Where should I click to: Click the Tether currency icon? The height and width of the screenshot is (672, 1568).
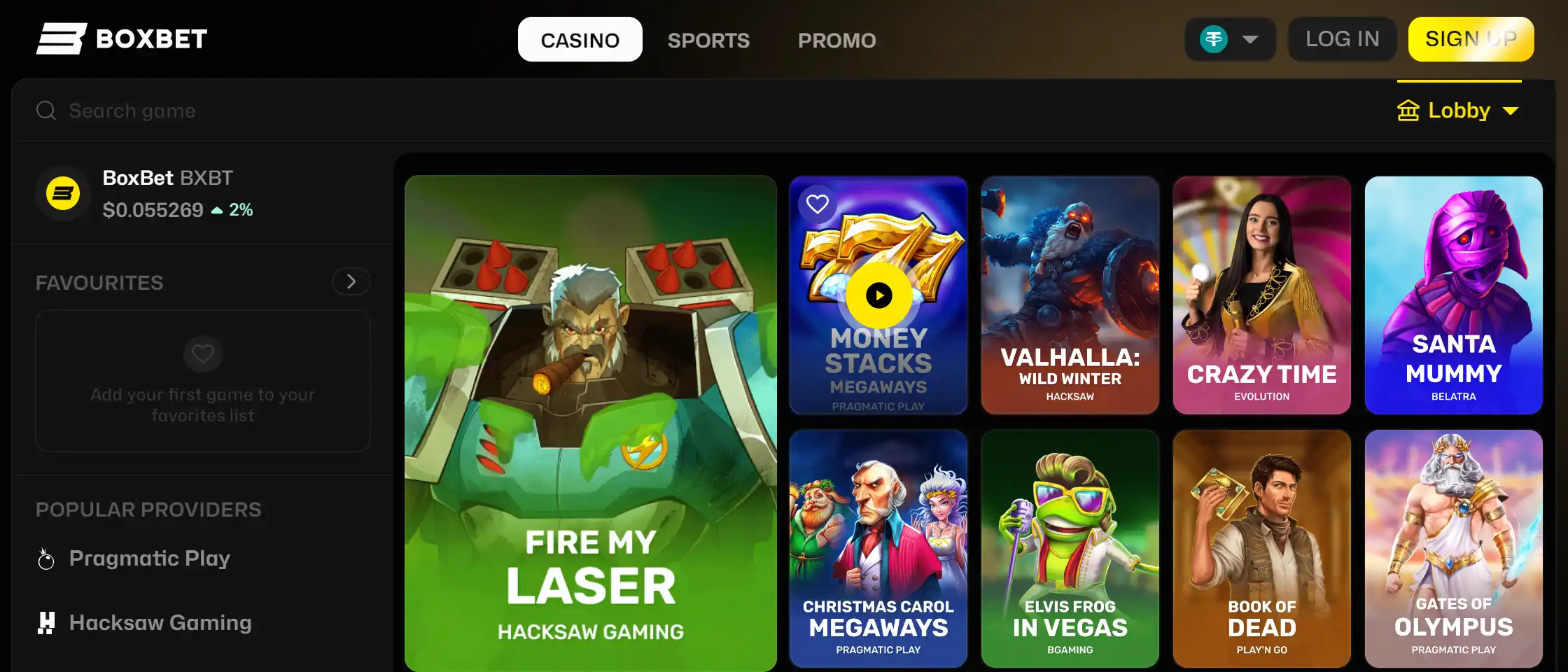[1214, 39]
